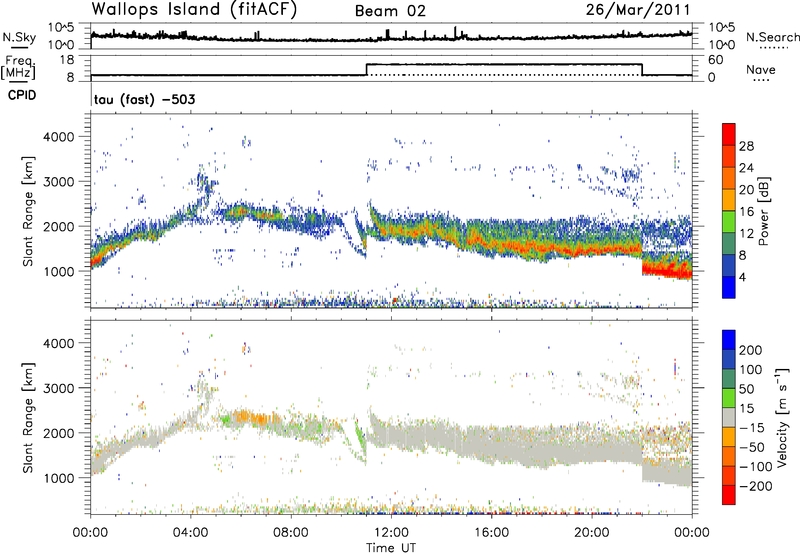Click the "08:00" time tick label

pos(291,533)
